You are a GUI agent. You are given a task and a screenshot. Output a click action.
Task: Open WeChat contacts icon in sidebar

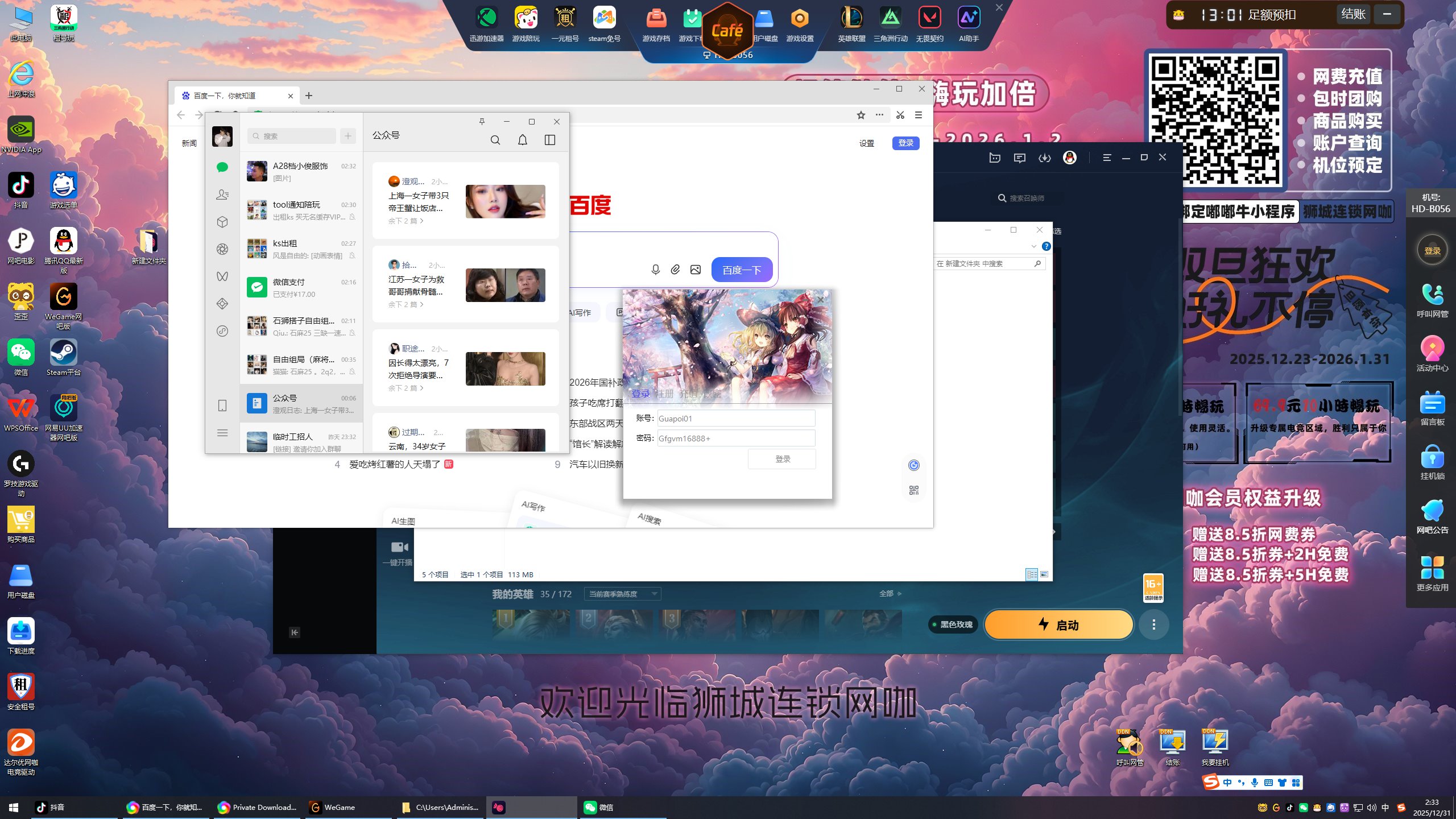[x=222, y=195]
